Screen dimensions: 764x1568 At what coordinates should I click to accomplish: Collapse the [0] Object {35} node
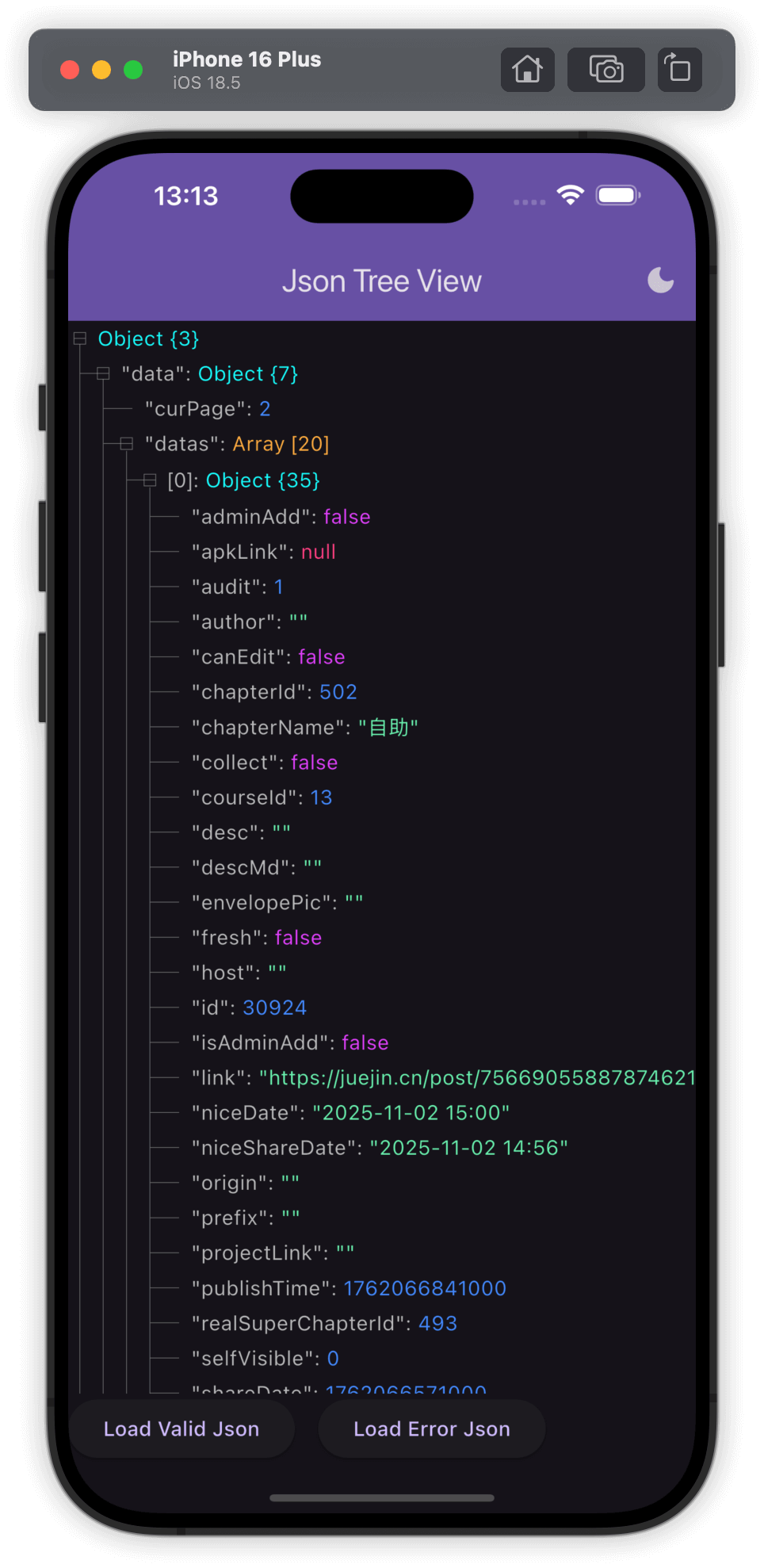[150, 480]
